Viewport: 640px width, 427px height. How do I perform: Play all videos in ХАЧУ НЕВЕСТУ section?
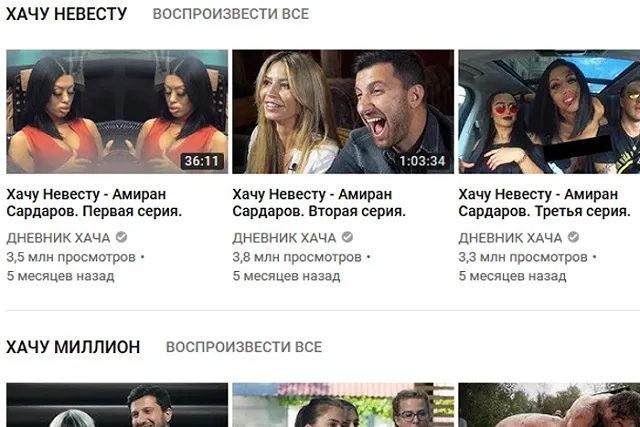231,14
